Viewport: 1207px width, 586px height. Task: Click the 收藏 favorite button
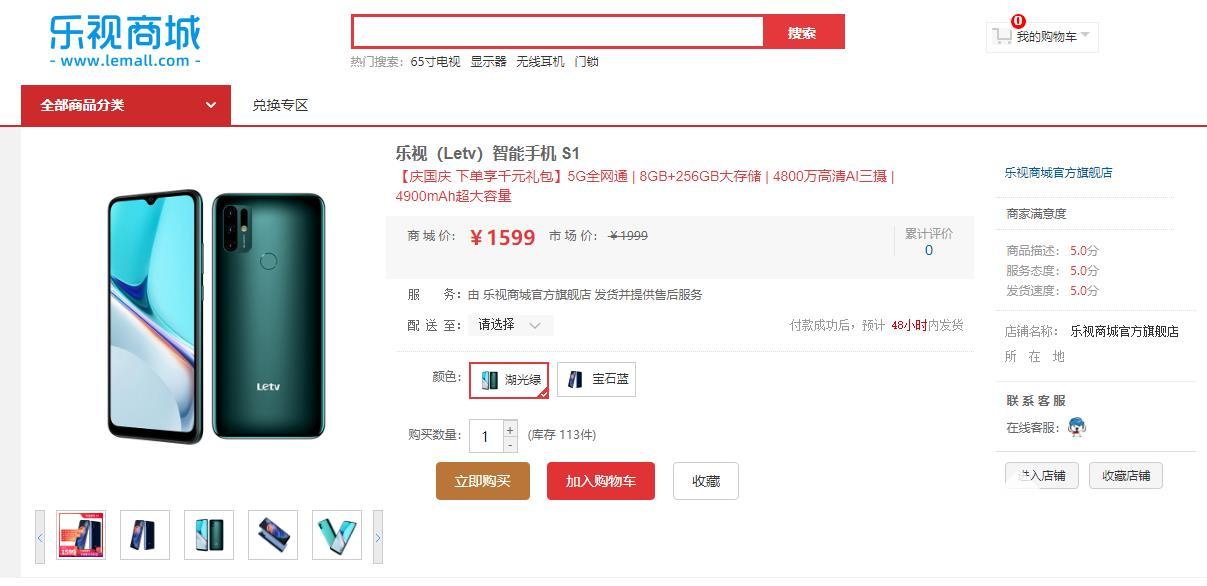(x=706, y=481)
